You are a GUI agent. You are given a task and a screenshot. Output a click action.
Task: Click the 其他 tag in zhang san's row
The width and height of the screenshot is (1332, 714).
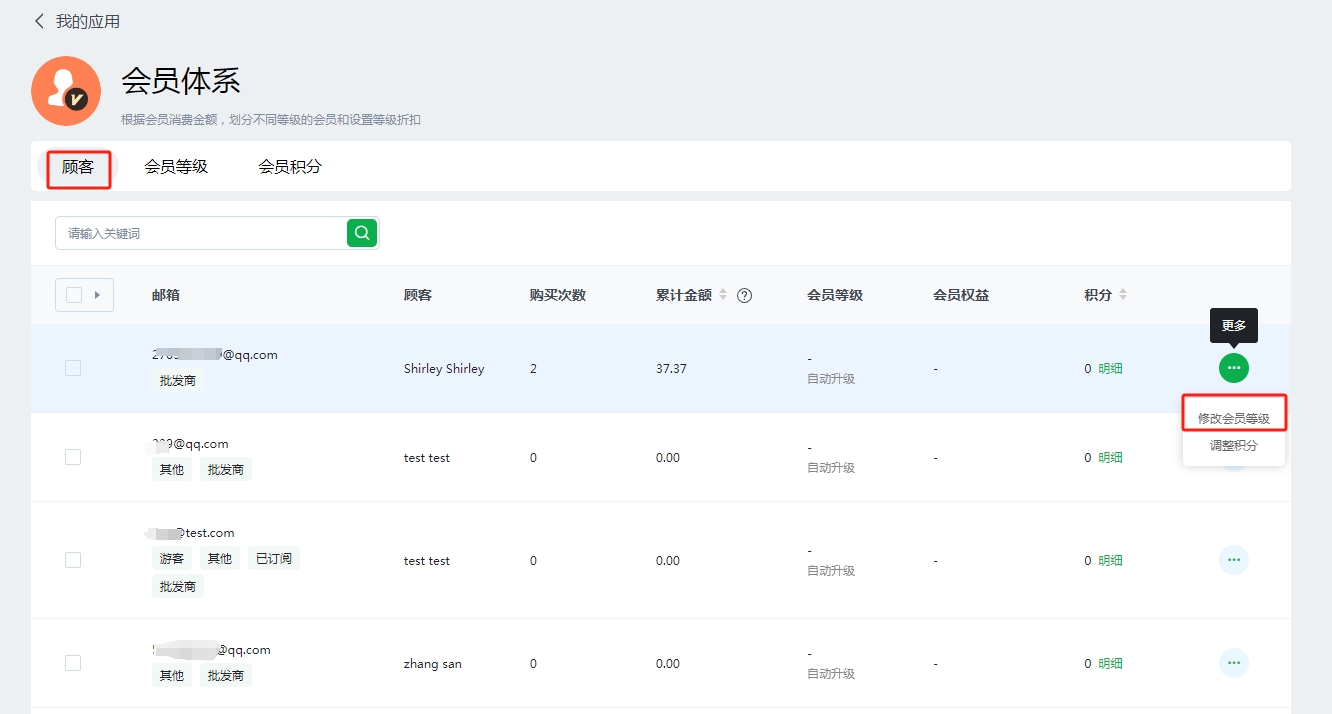[172, 676]
